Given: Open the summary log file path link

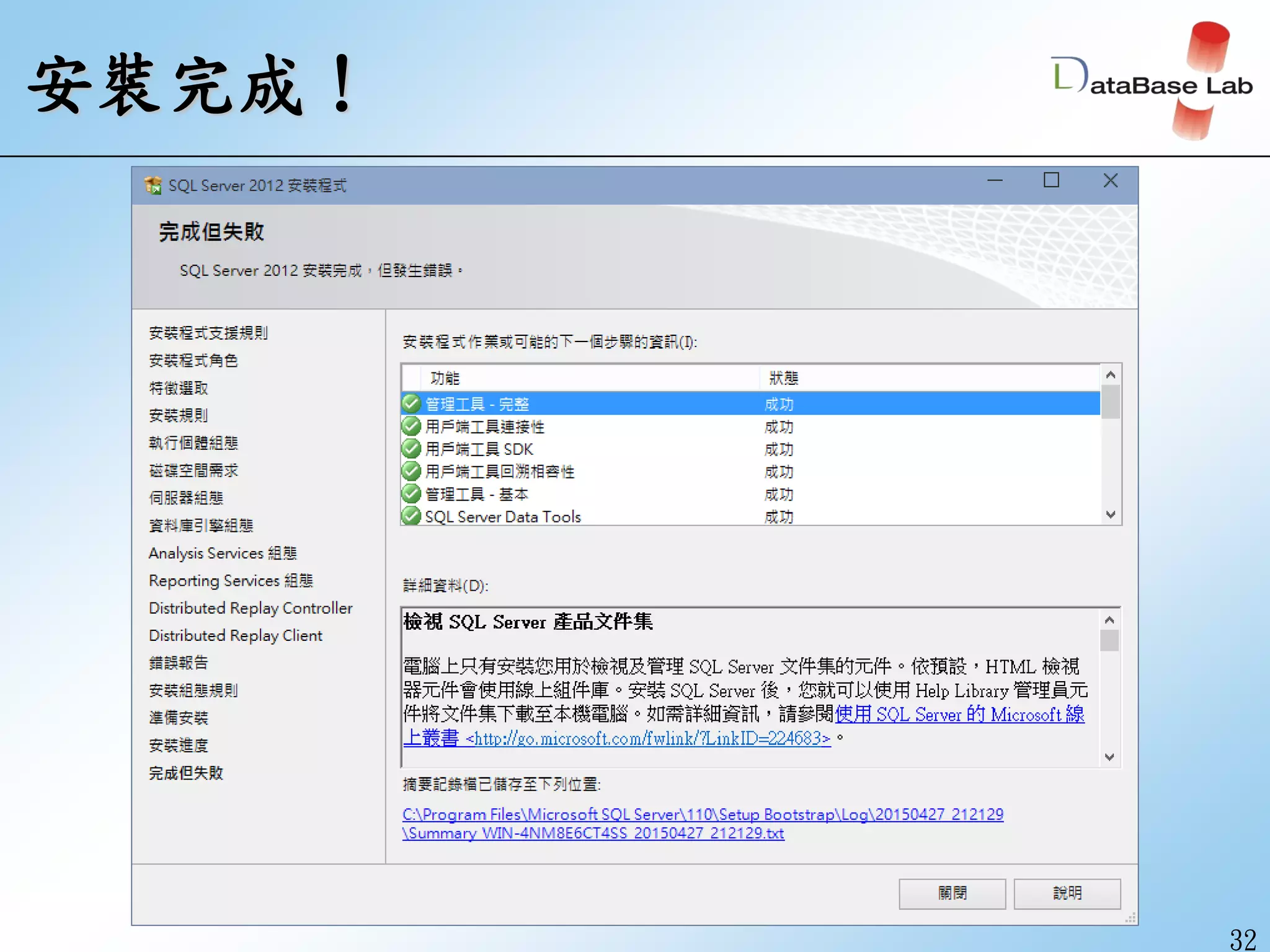Looking at the screenshot, I should 703,823.
